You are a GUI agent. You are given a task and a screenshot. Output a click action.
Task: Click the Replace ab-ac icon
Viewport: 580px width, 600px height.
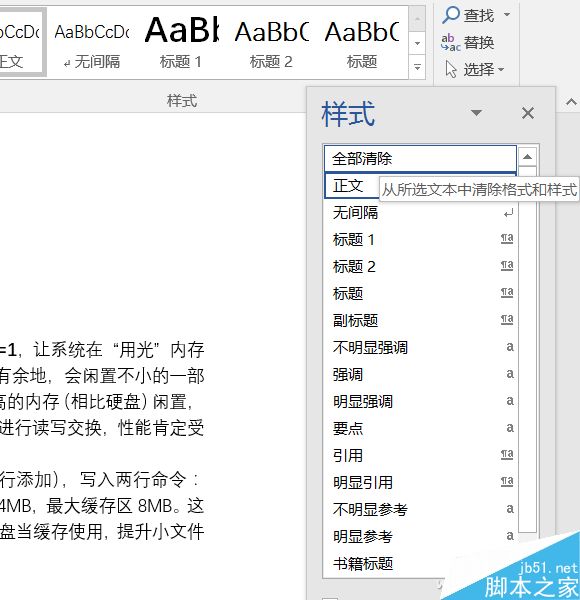[450, 42]
